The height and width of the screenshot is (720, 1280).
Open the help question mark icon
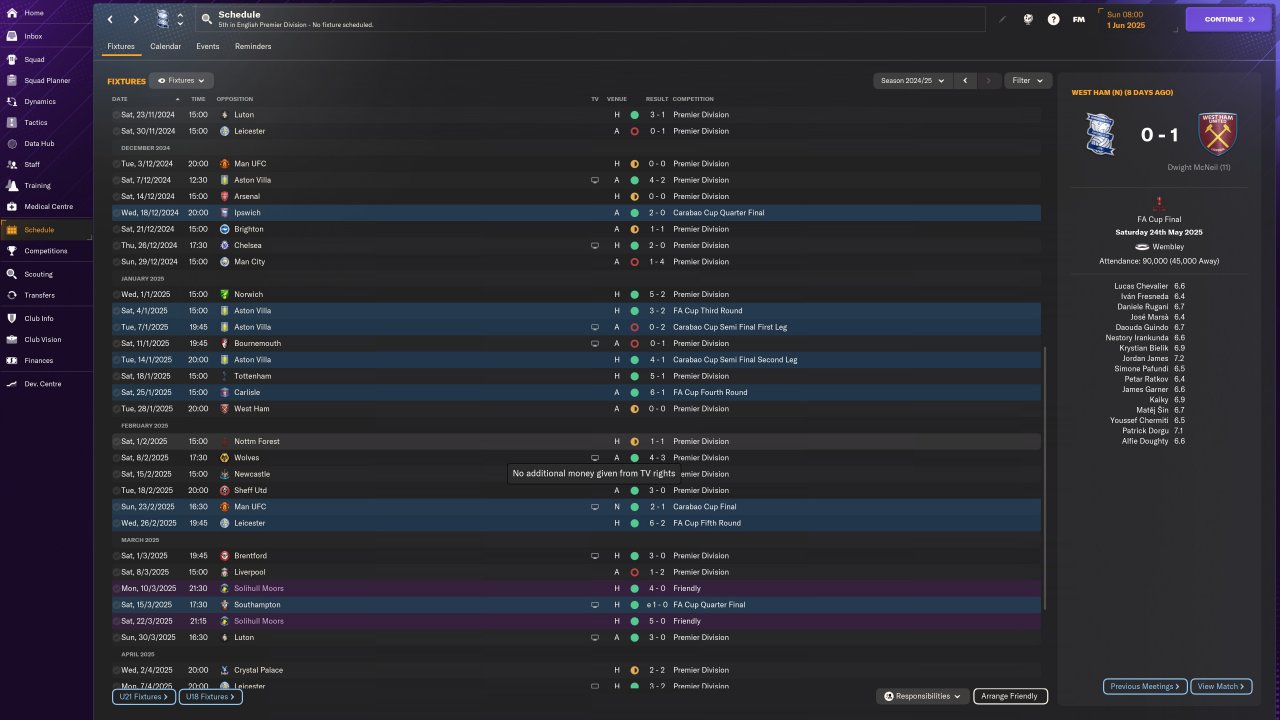click(1053, 19)
